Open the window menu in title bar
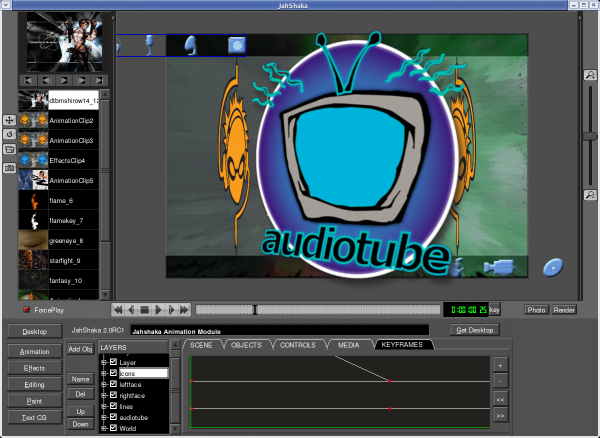The image size is (600, 438). click(x=6, y=5)
